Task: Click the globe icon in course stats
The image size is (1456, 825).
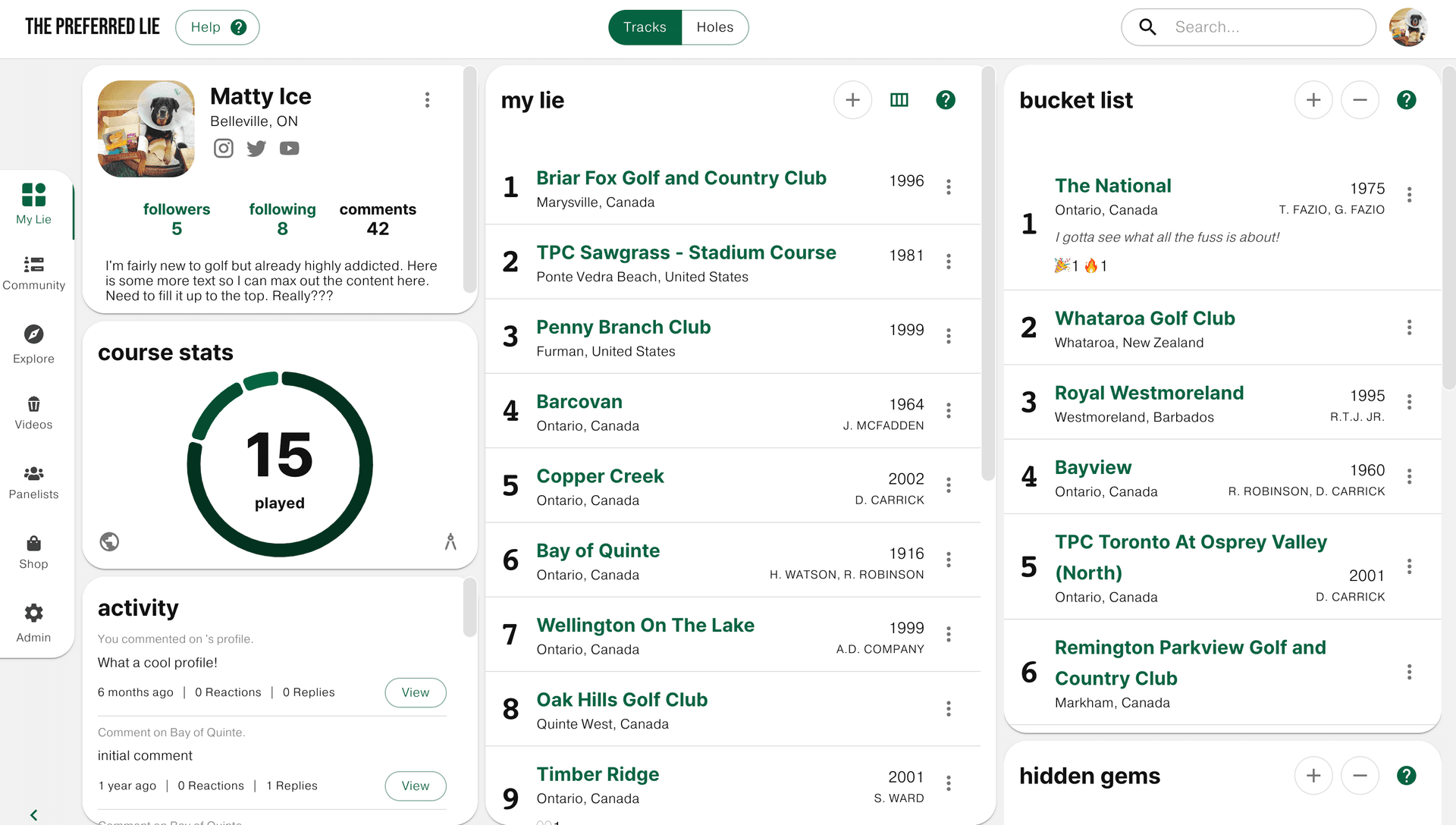Action: point(109,541)
